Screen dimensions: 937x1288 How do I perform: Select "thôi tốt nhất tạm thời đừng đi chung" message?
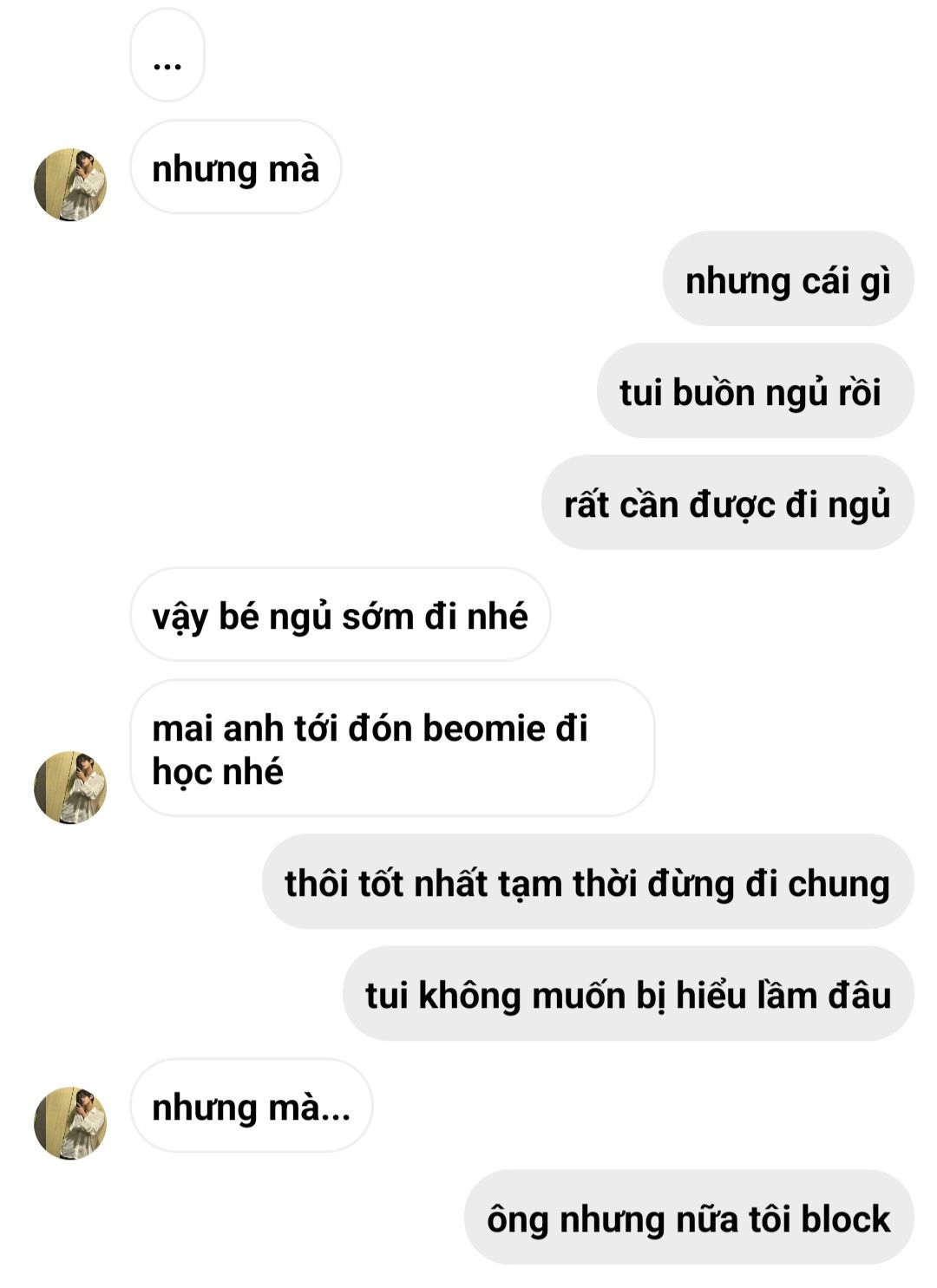588,882
